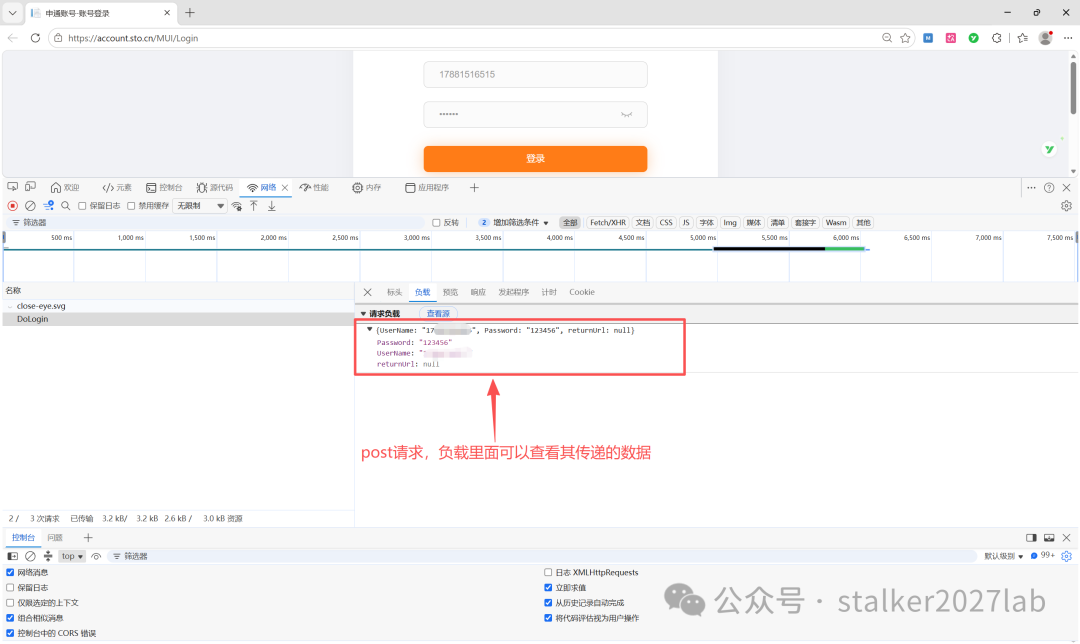Open the 无限制 throttling dropdown
This screenshot has width=1080, height=644.
tap(200, 206)
